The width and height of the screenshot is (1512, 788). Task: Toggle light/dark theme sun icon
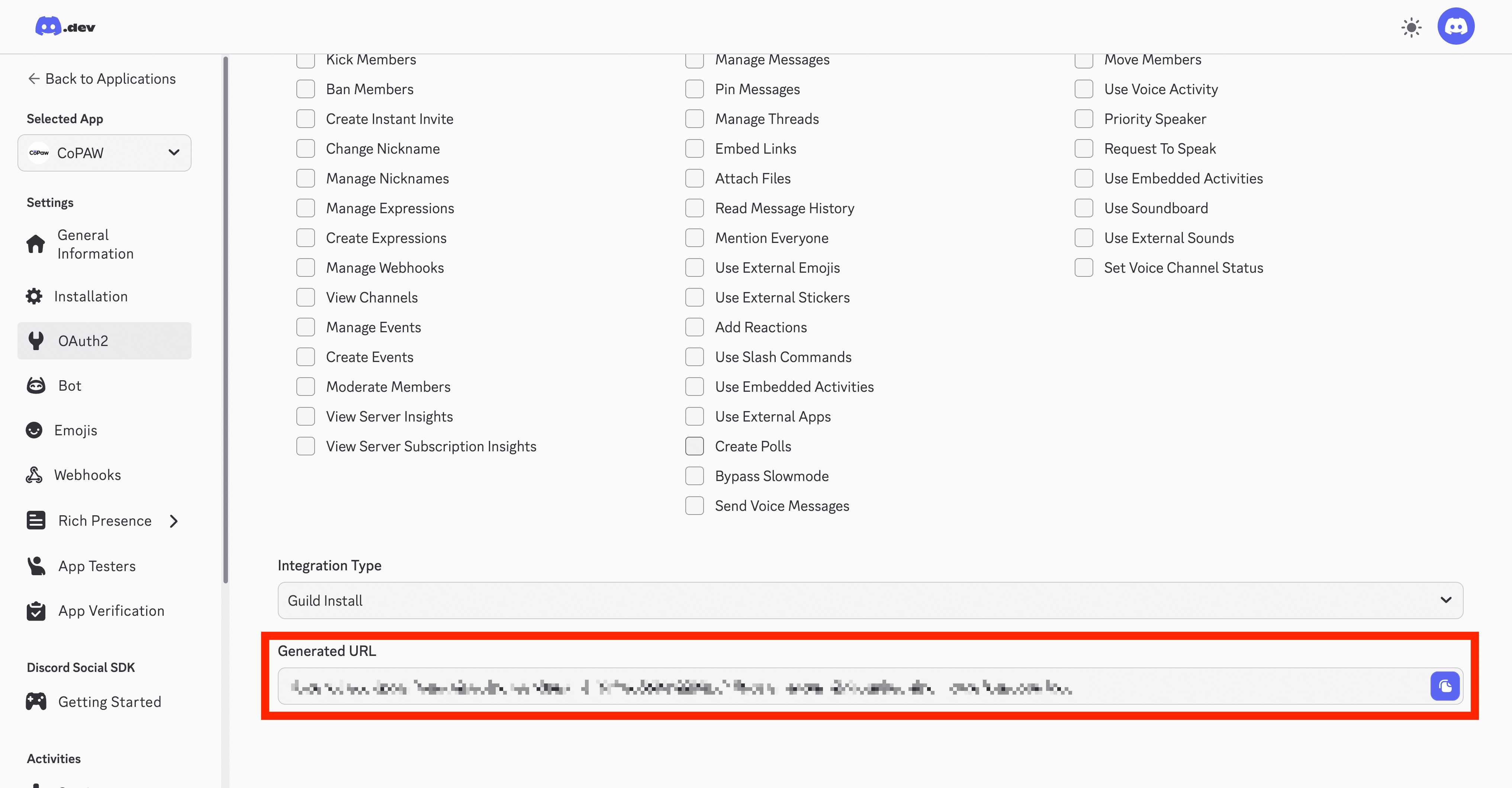[x=1411, y=28]
